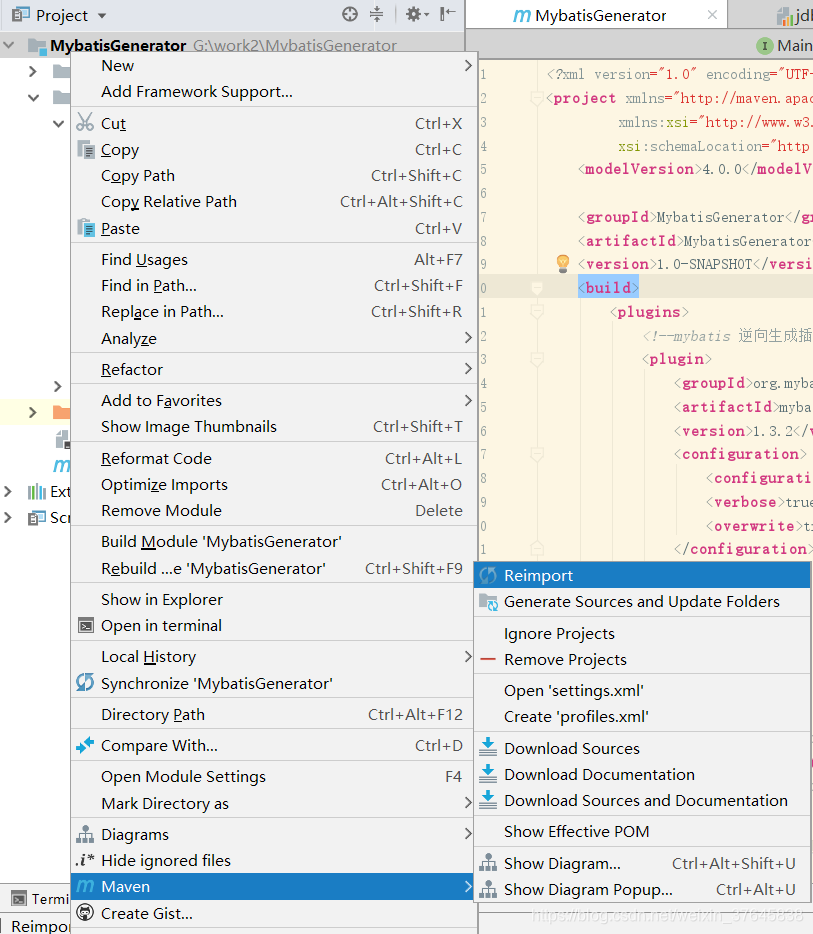This screenshot has height=934, width=813.
Task: Switch to the MybatisGenerator editor tab
Action: [x=596, y=15]
